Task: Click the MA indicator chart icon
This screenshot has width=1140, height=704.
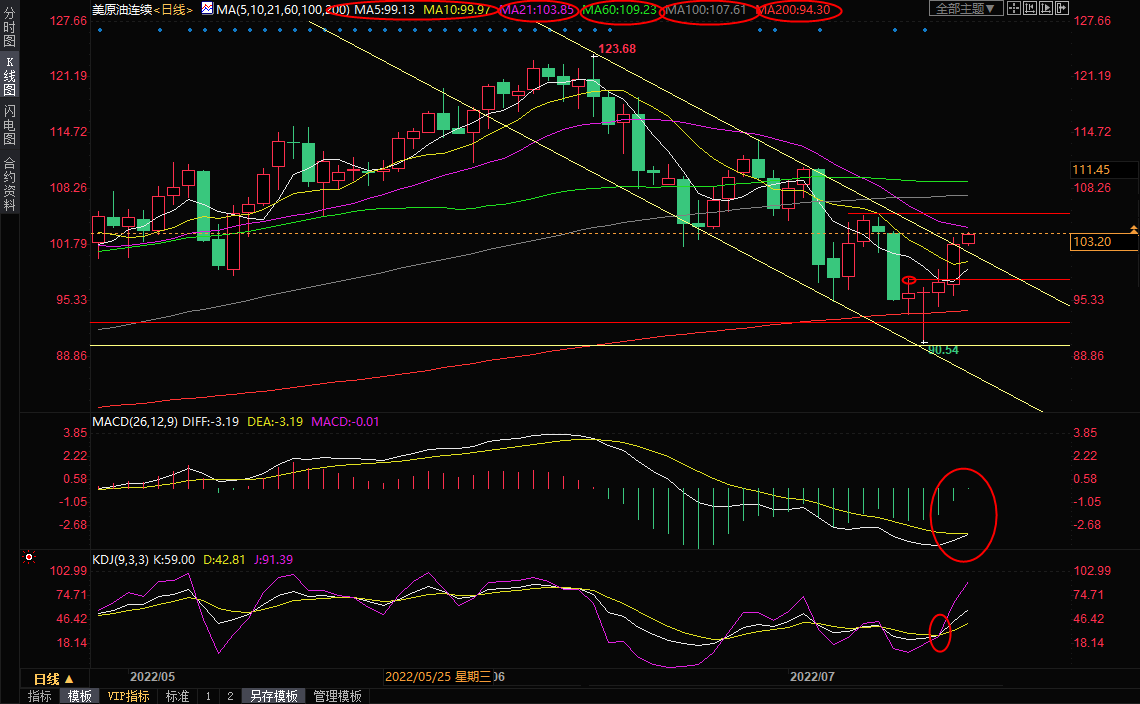Action: (x=207, y=9)
